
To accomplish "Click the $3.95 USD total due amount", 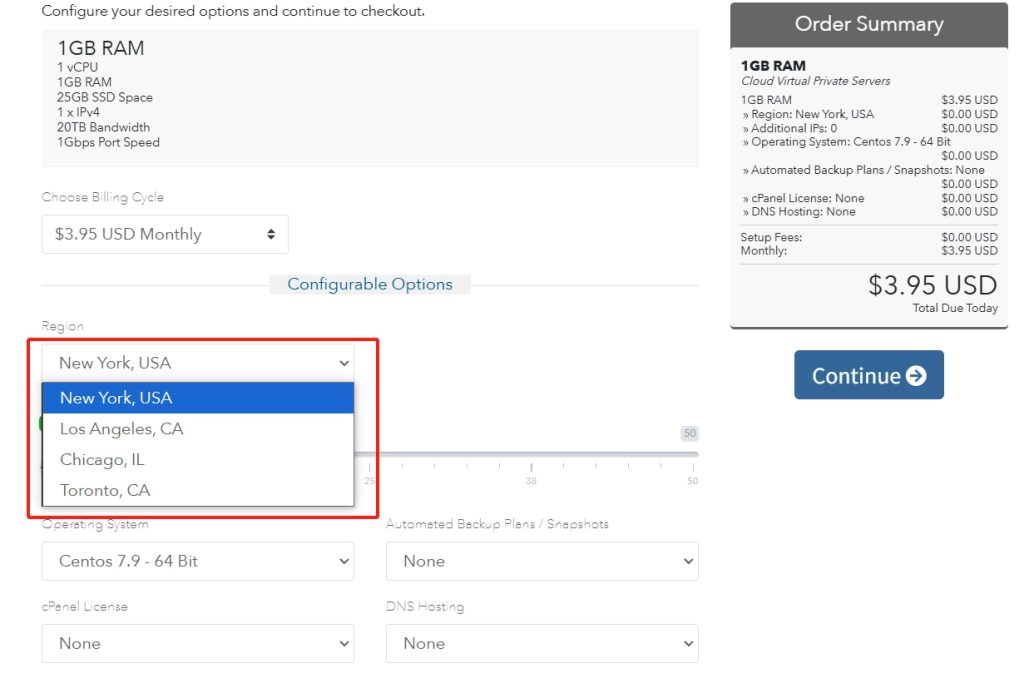I will [932, 285].
